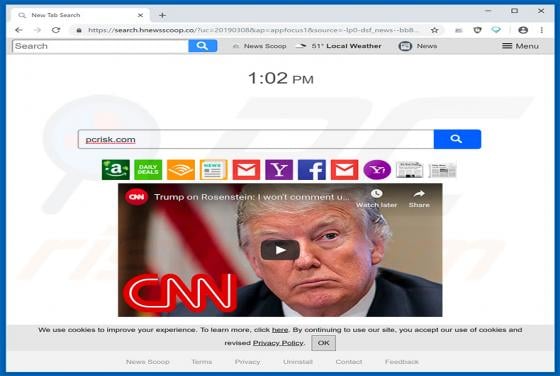Click the Uninstall footer link
This screenshot has width=560, height=376.
tap(298, 362)
